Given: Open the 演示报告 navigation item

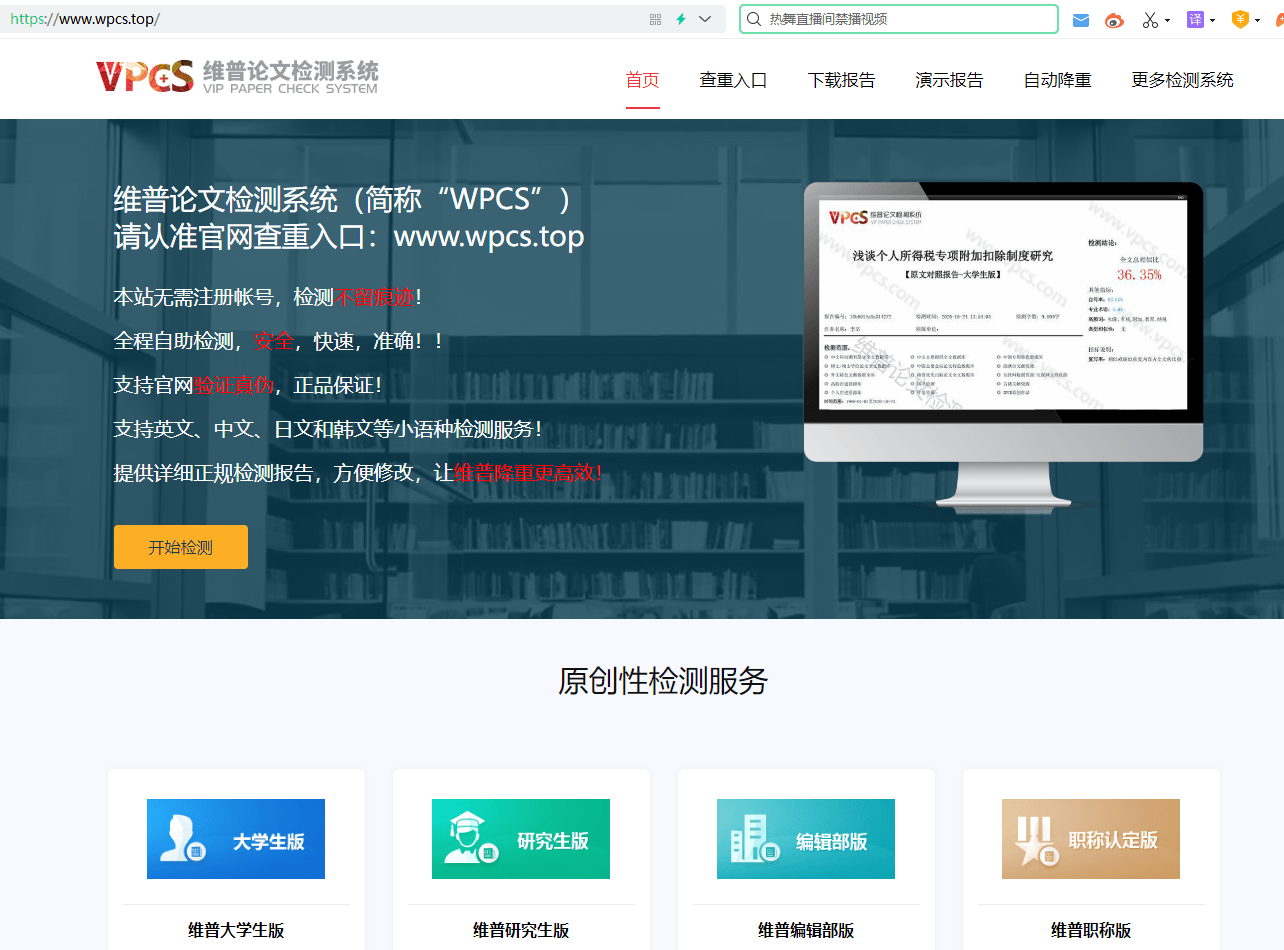Looking at the screenshot, I should pyautogui.click(x=949, y=80).
